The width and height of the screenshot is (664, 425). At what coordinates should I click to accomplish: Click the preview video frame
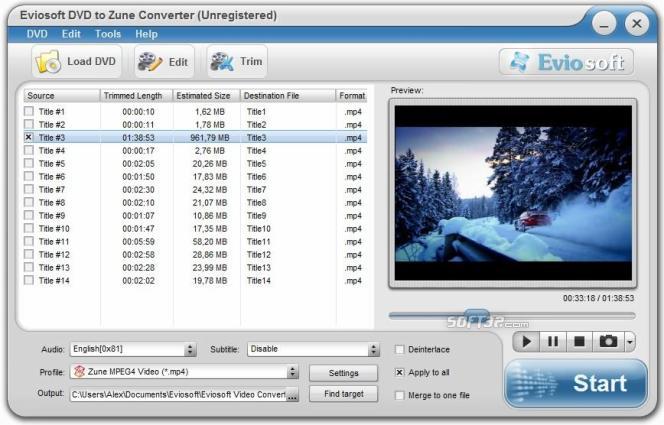(x=513, y=193)
